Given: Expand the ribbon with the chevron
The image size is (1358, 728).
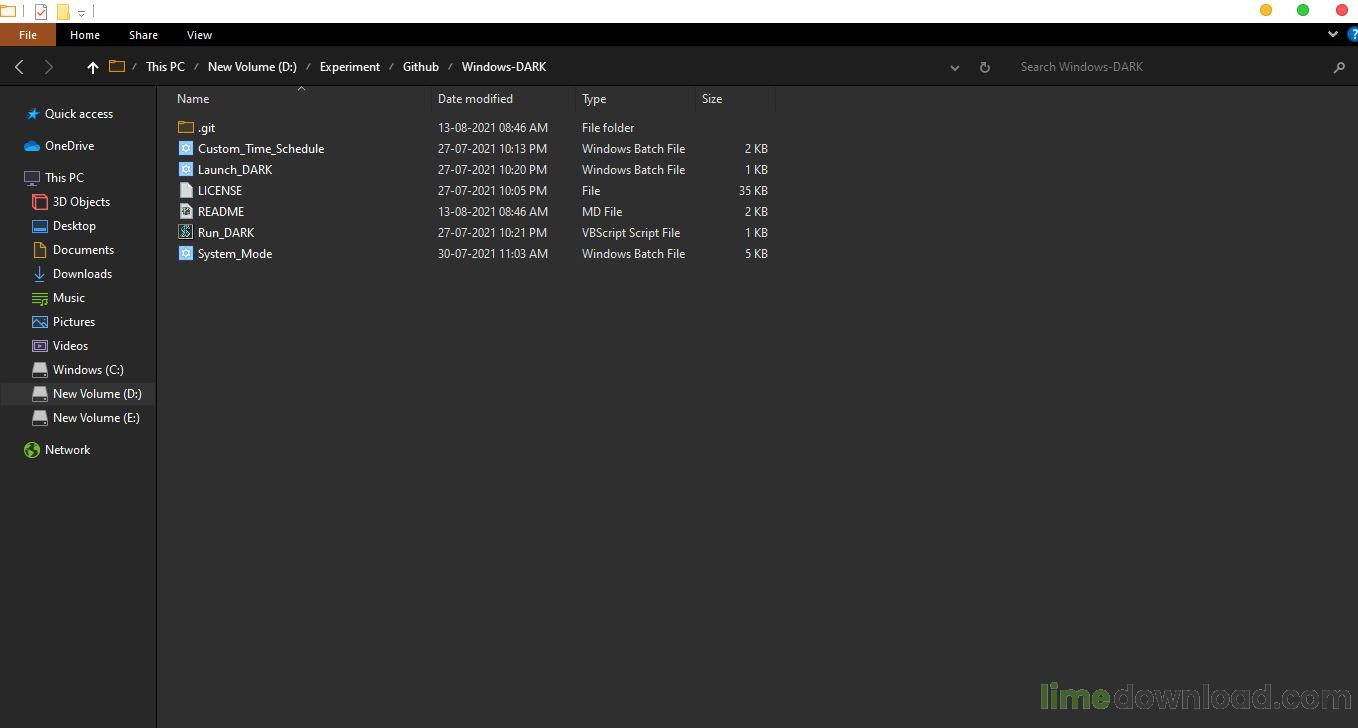Looking at the screenshot, I should pos(1332,34).
